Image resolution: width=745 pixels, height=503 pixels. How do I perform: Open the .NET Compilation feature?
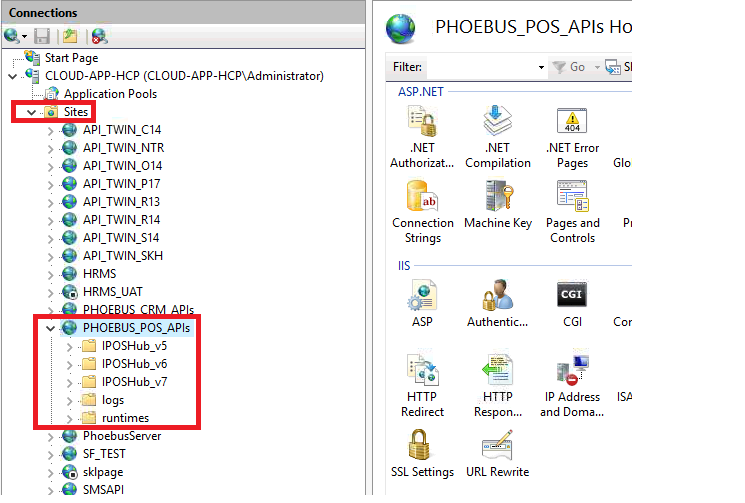click(x=497, y=127)
